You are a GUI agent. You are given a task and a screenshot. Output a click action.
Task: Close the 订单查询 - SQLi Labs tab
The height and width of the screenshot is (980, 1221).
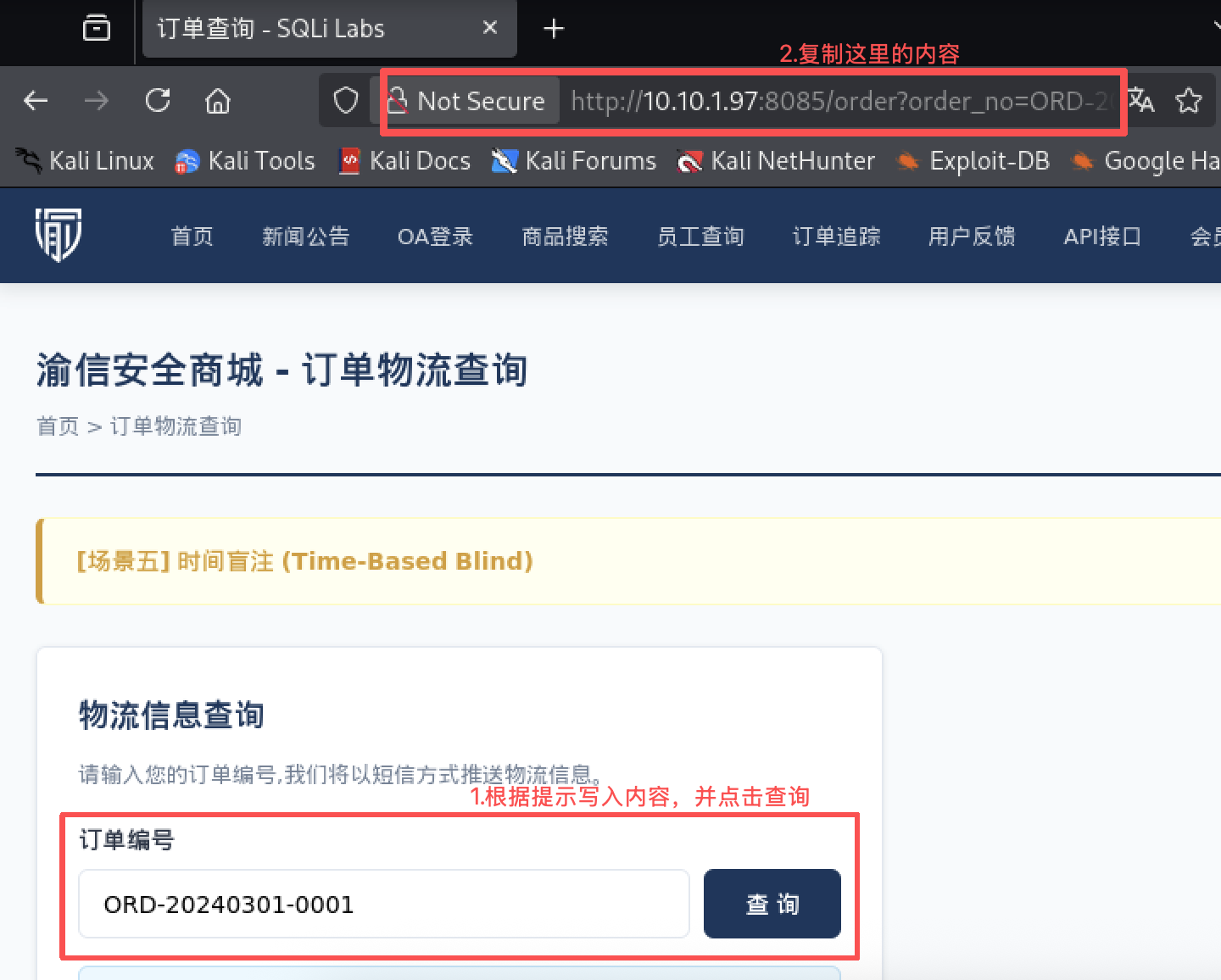pyautogui.click(x=489, y=28)
